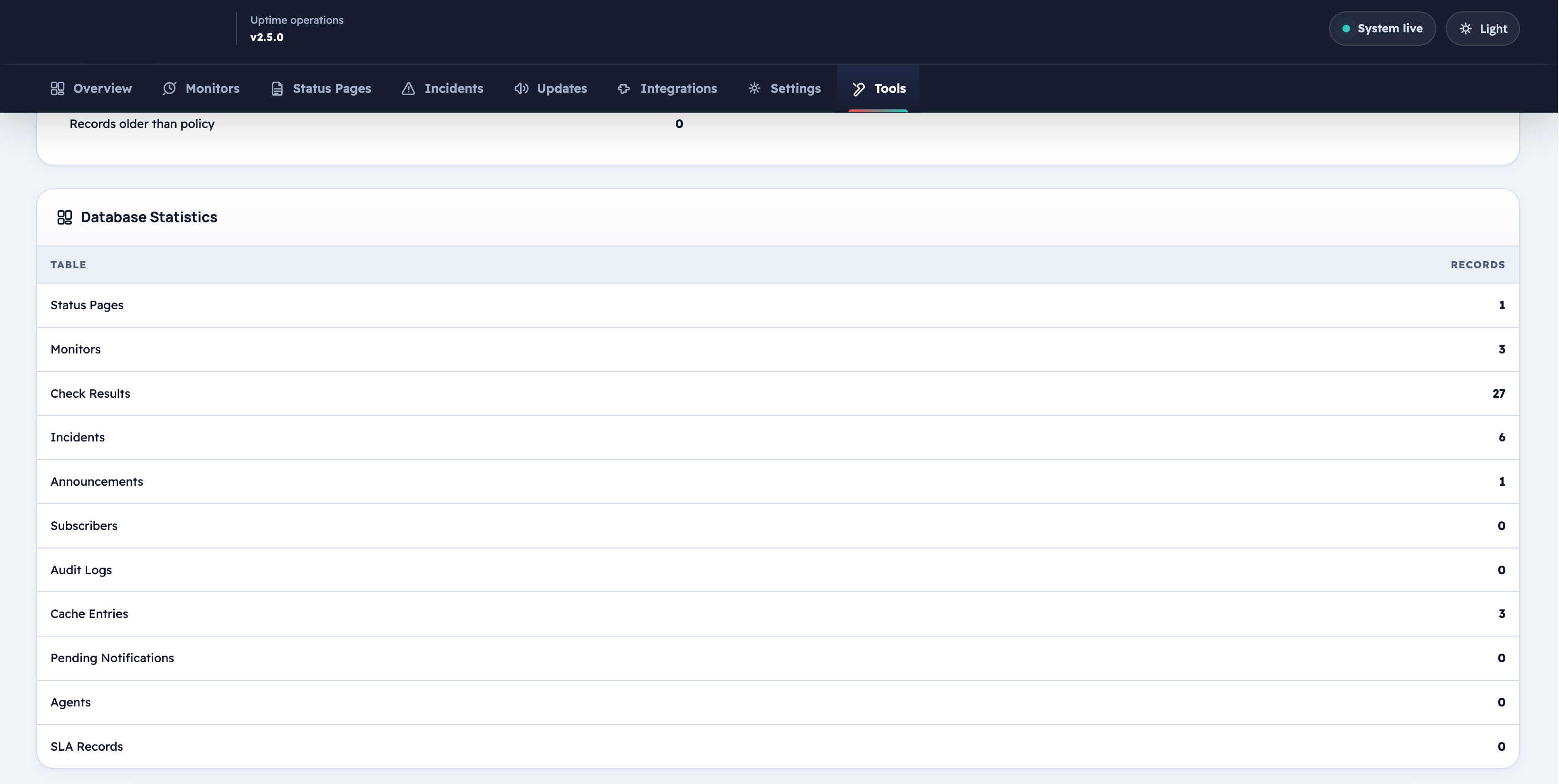Open the Monitors tab
The height and width of the screenshot is (784, 1559).
201,88
